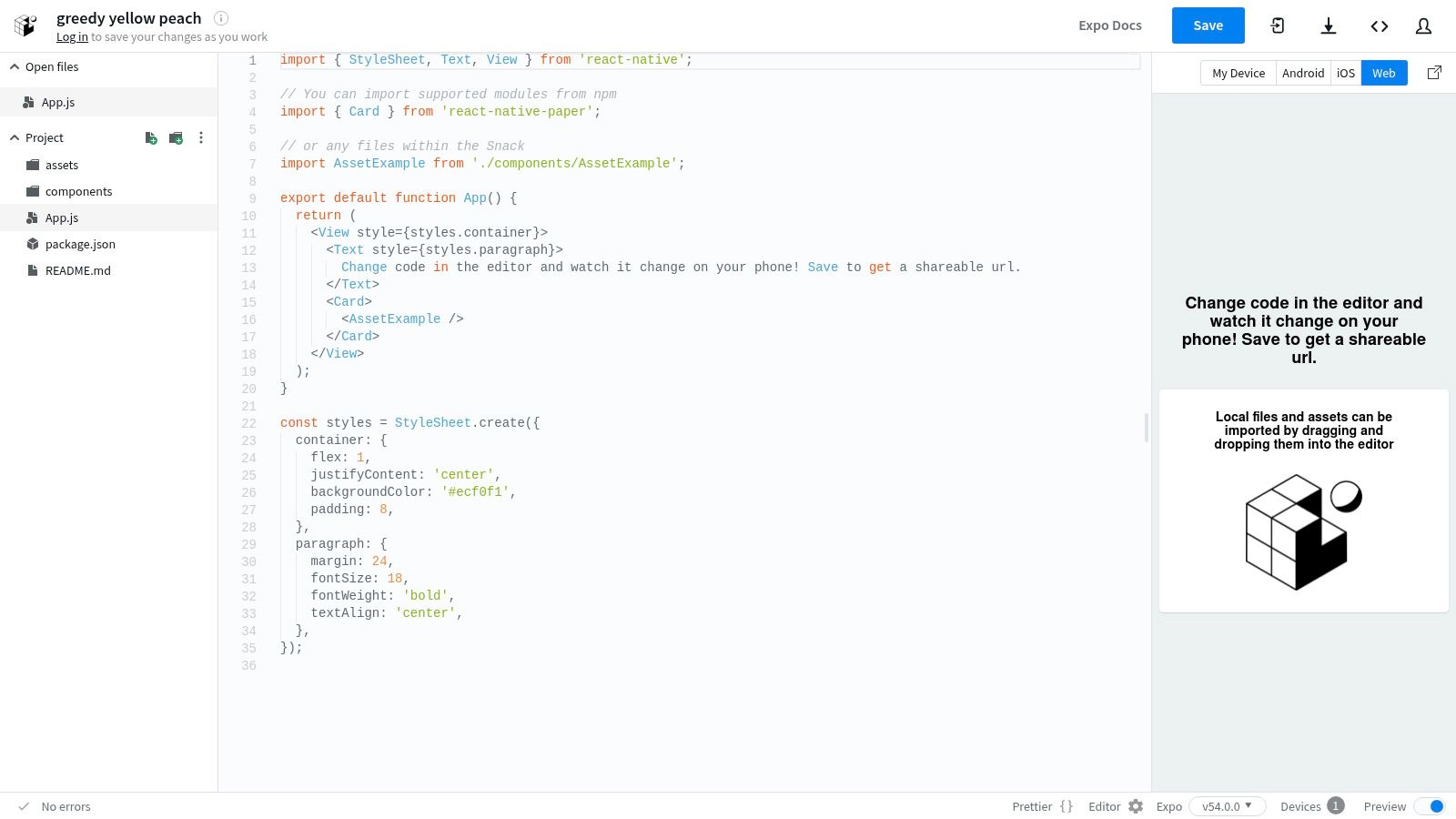Click the Save button
The width and height of the screenshot is (1456, 819).
click(1208, 25)
